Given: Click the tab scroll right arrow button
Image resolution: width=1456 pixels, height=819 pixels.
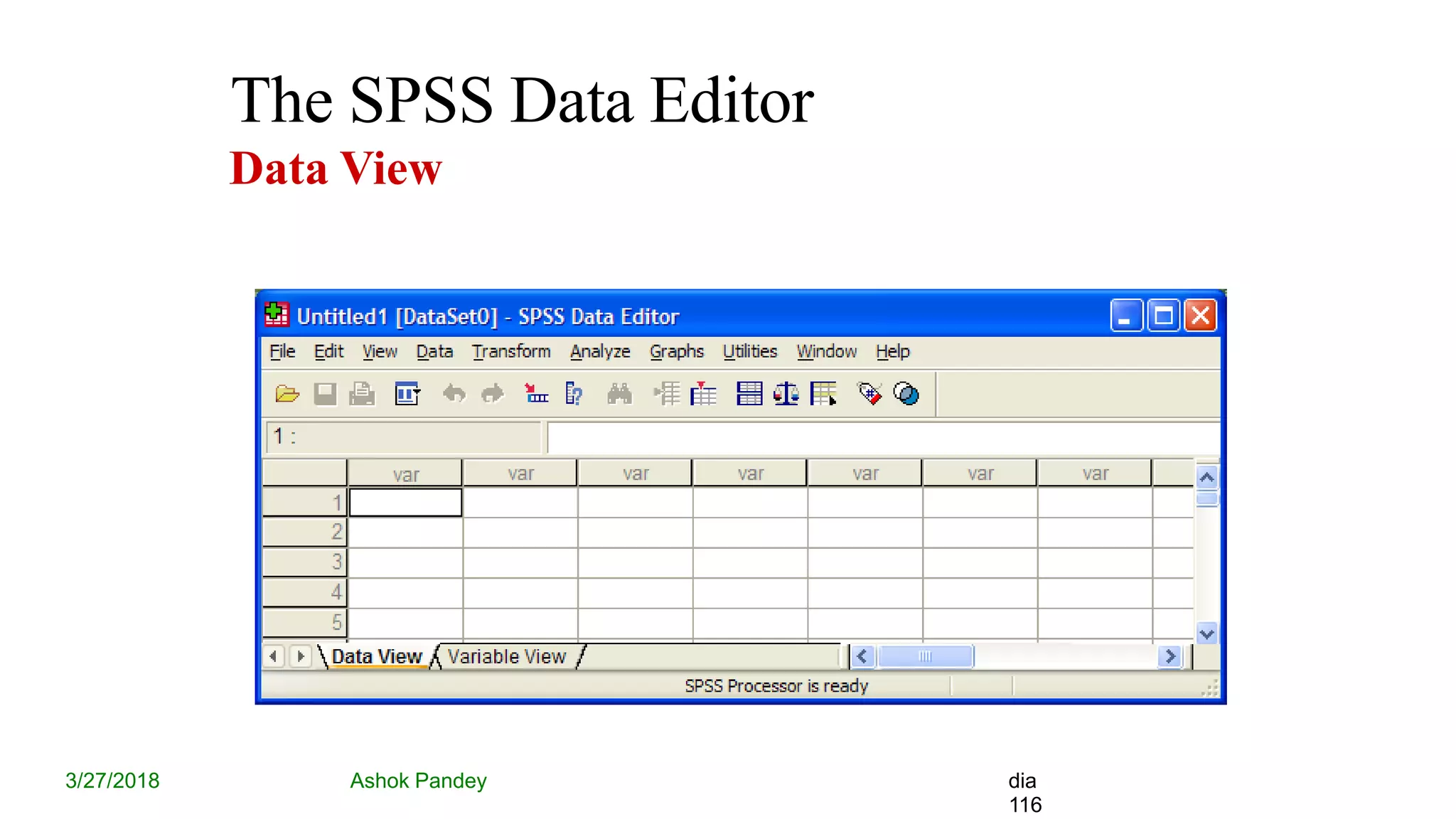Looking at the screenshot, I should tap(300, 656).
